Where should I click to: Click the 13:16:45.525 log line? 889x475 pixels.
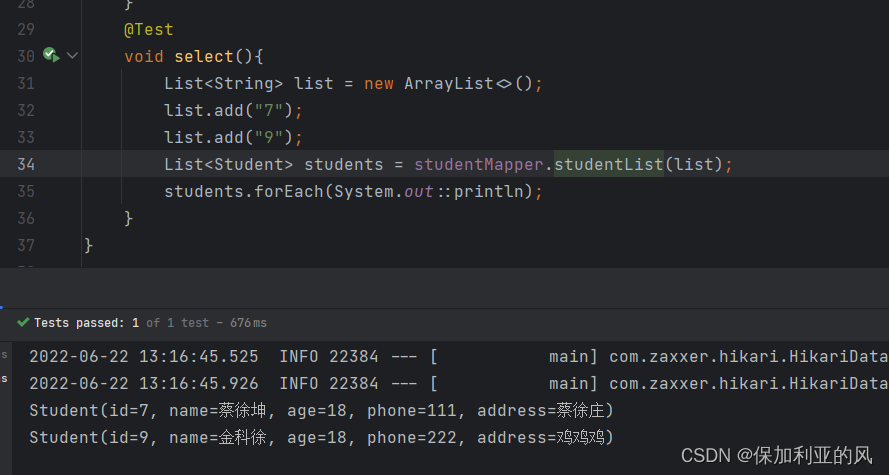[x=300, y=356]
